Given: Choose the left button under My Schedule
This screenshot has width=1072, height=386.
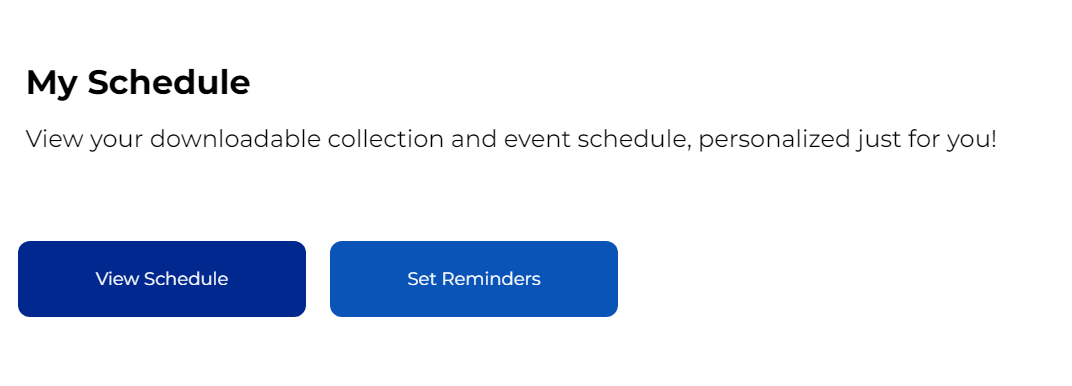Looking at the screenshot, I should point(162,279).
